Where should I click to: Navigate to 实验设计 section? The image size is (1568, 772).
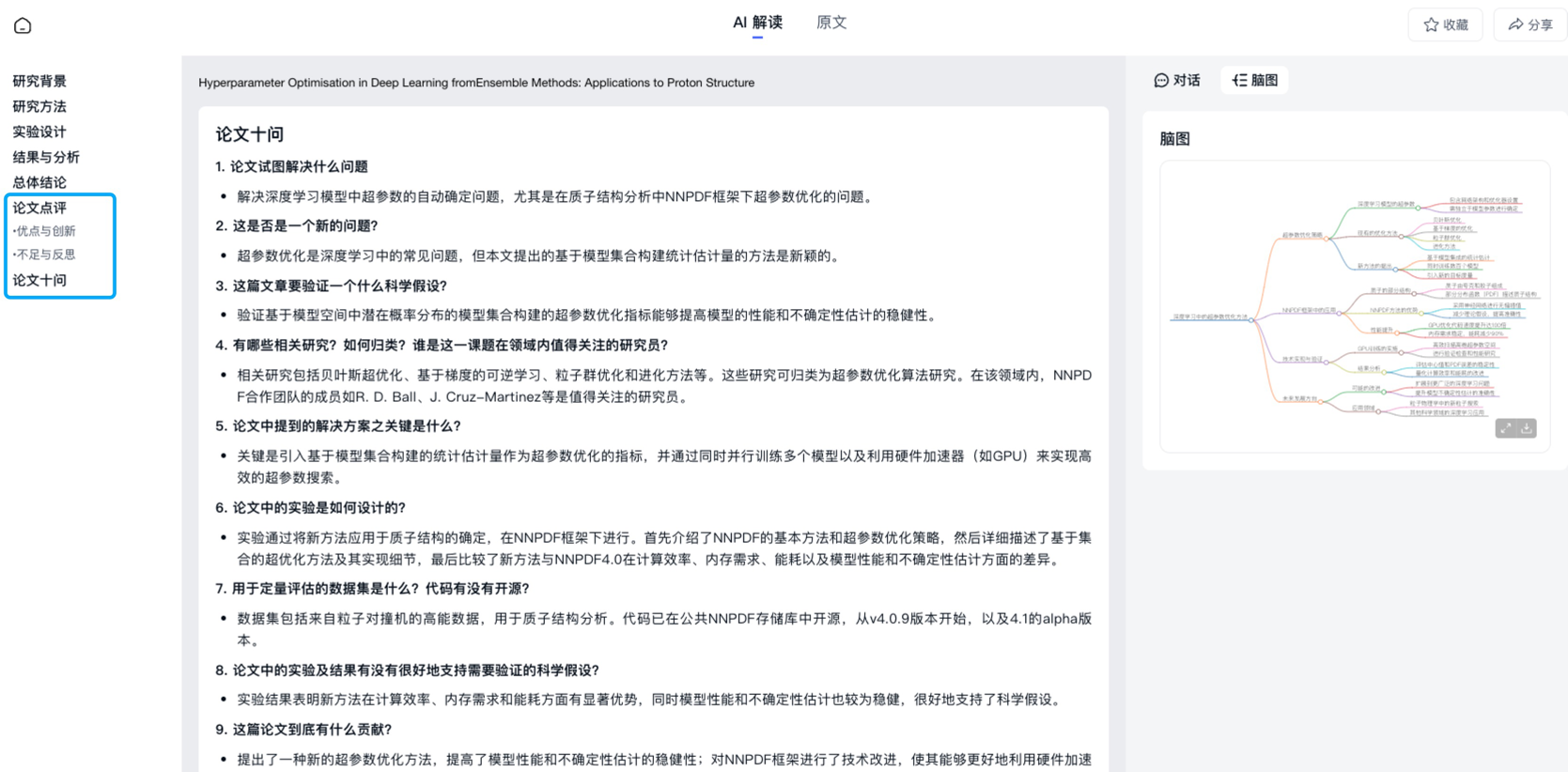point(39,131)
